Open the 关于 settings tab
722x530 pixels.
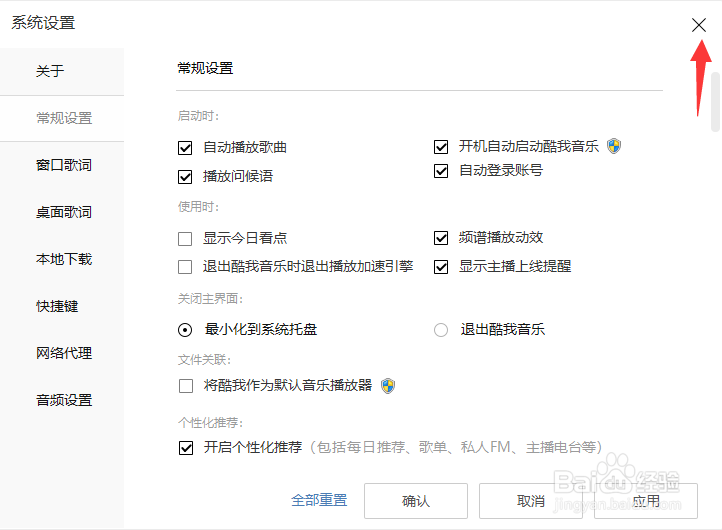coord(62,71)
